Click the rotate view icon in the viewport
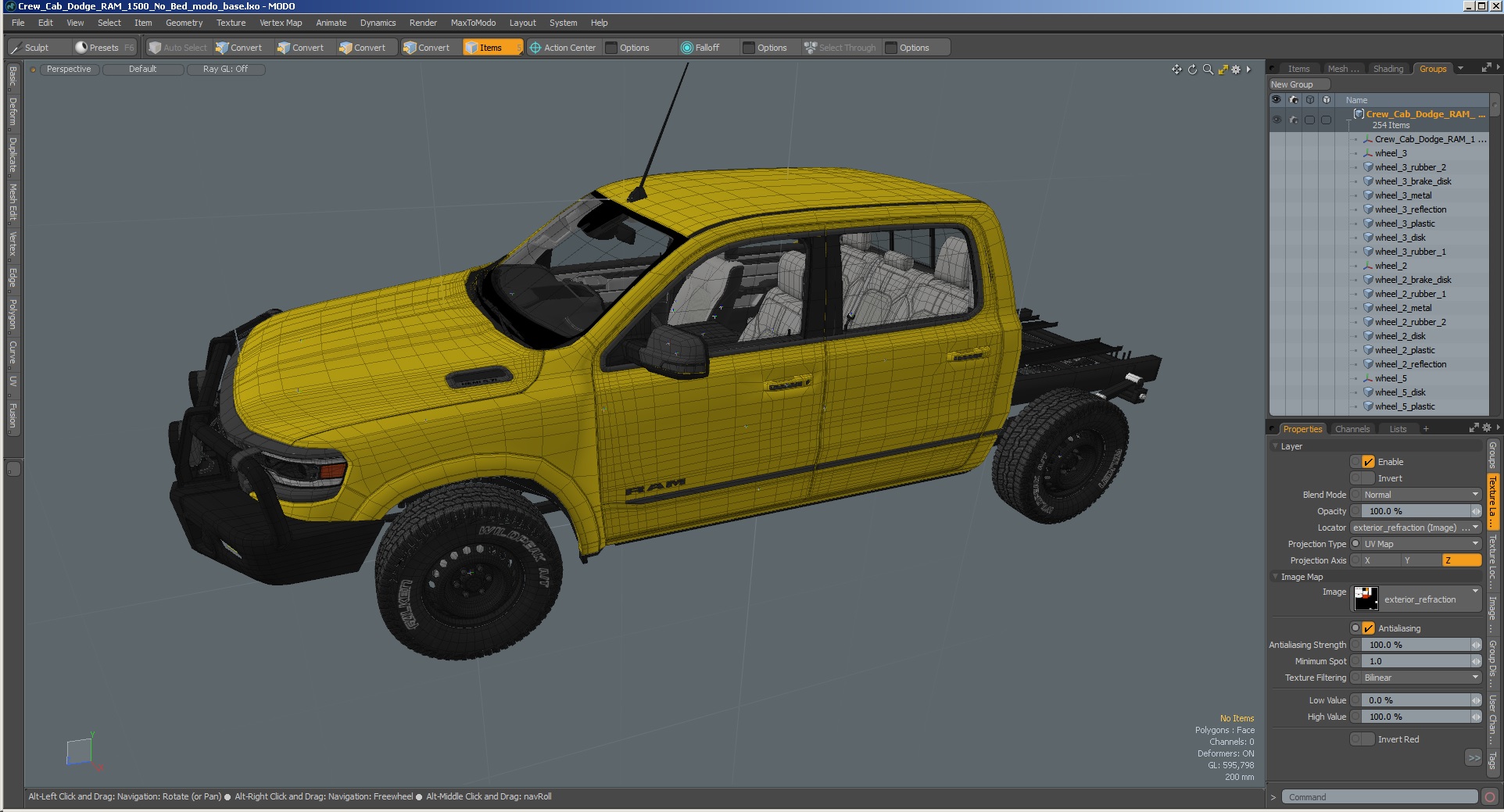The width and height of the screenshot is (1504, 812). [1192, 70]
